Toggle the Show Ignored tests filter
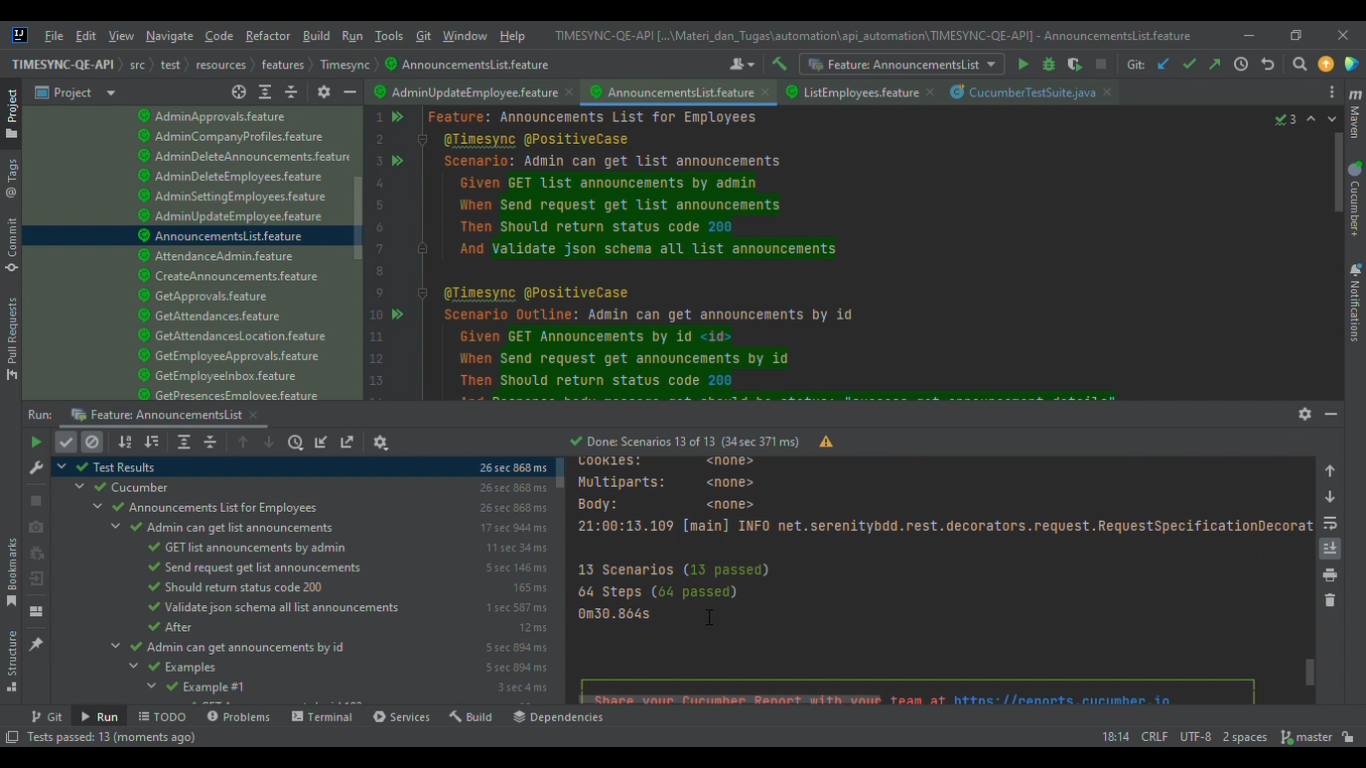Image resolution: width=1366 pixels, height=768 pixels. click(x=91, y=441)
